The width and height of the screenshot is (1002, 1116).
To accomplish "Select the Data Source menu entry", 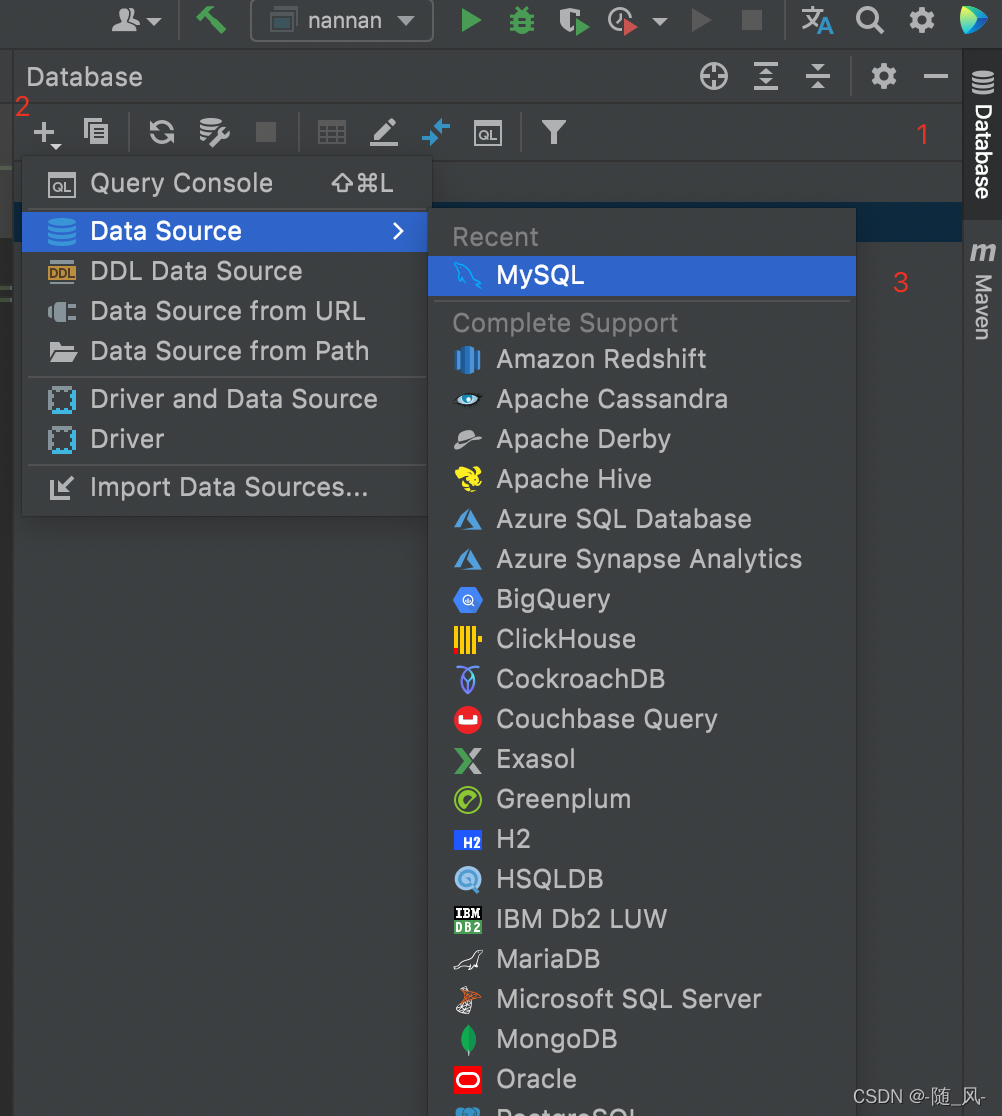I will click(x=225, y=231).
